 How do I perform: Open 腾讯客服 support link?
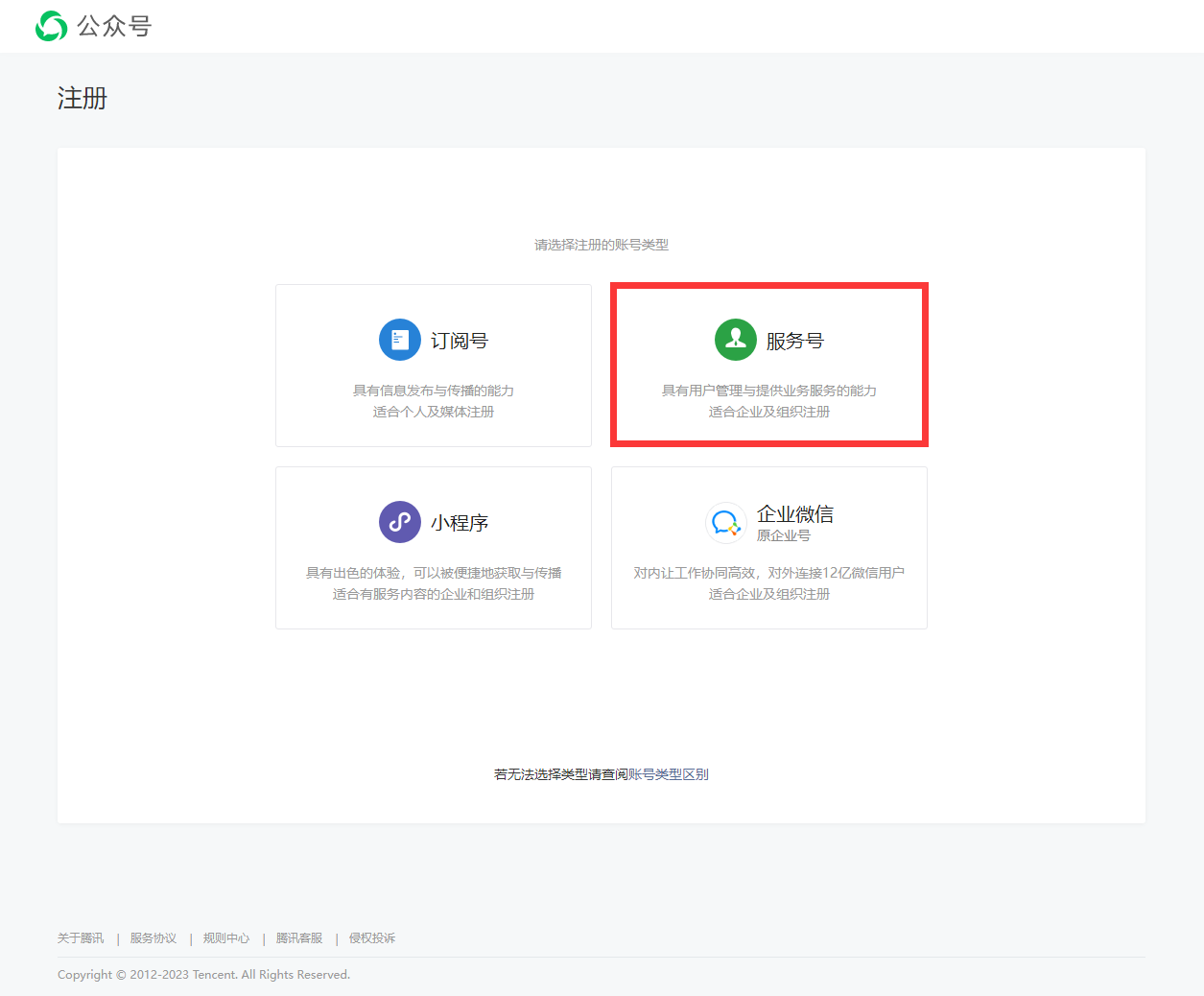point(299,938)
